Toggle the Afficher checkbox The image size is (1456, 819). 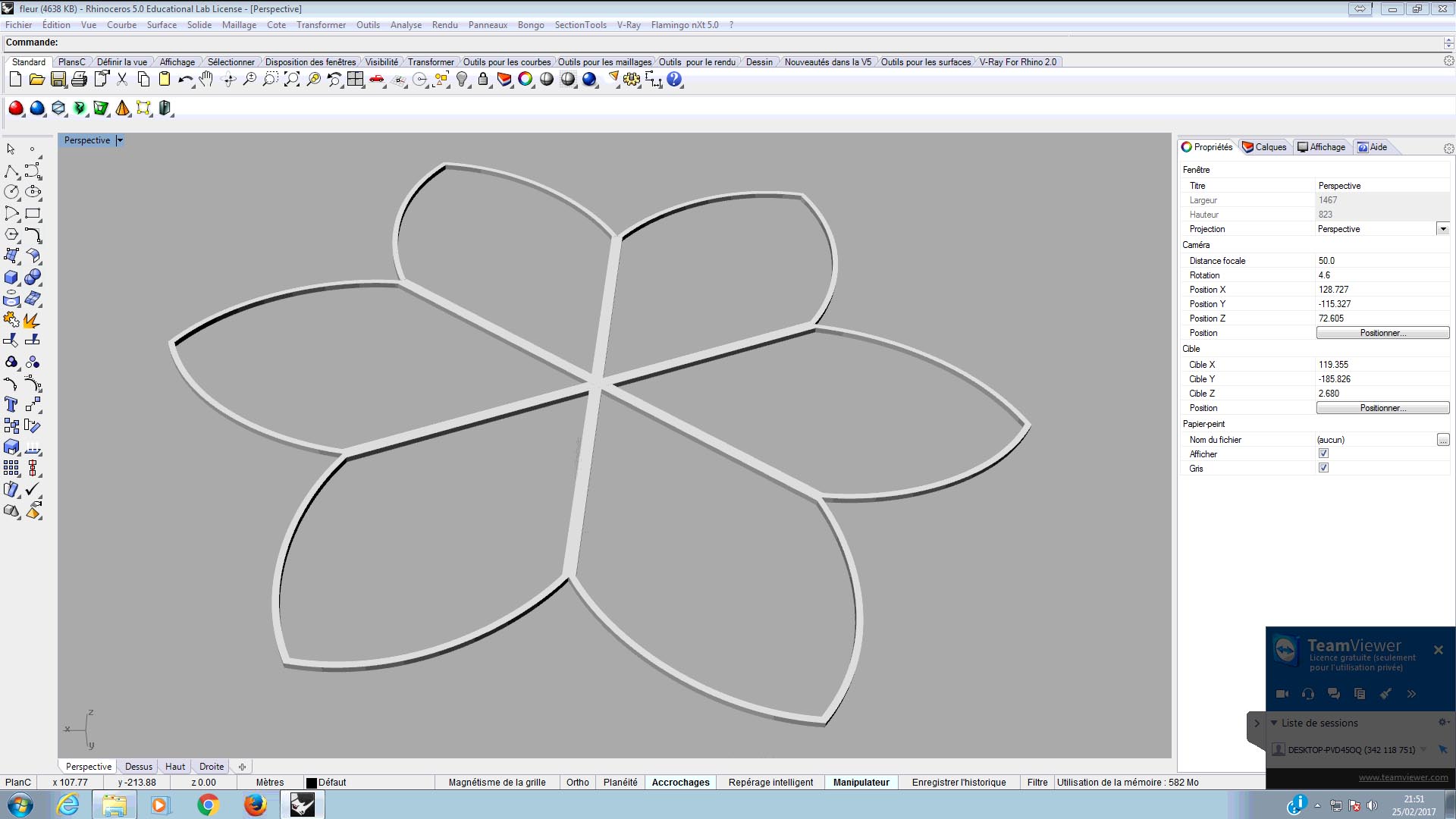tap(1323, 453)
